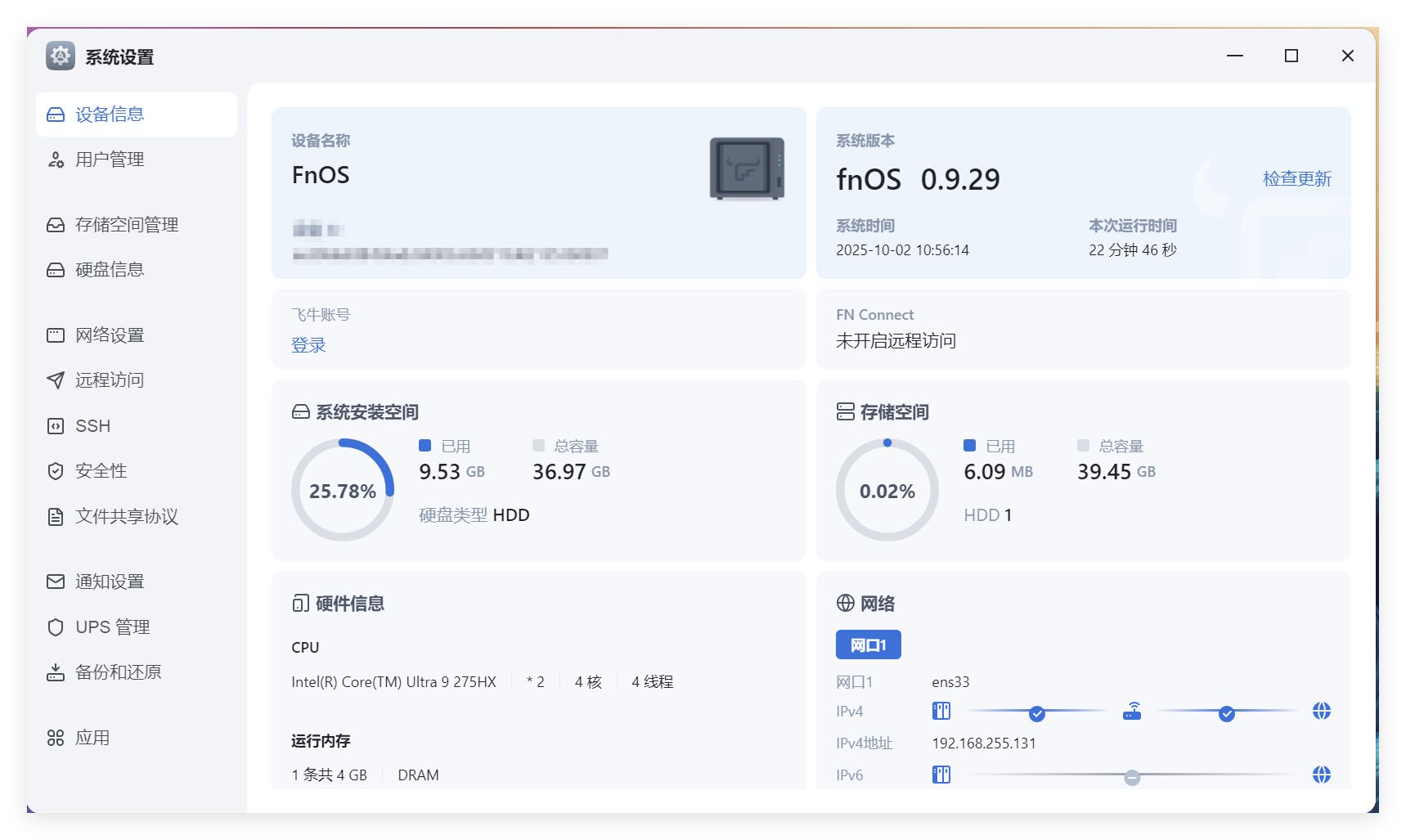Viewport: 1406px width, 840px height.
Task: Click the 0.02% storage usage ring
Action: [x=887, y=490]
